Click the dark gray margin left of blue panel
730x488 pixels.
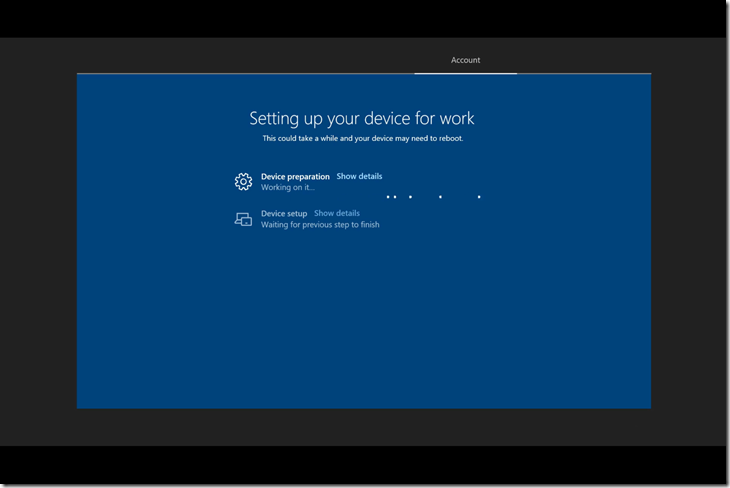click(38, 240)
